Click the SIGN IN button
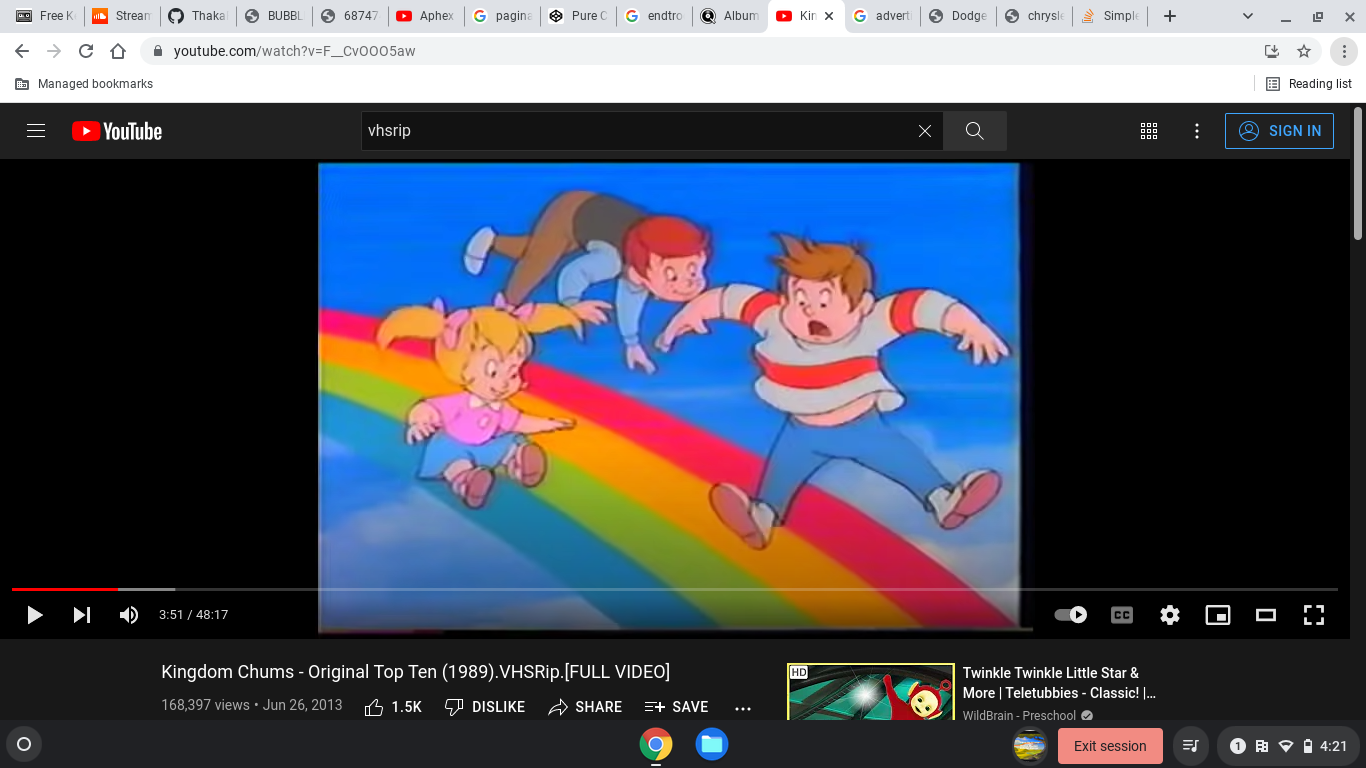 (x=1279, y=131)
